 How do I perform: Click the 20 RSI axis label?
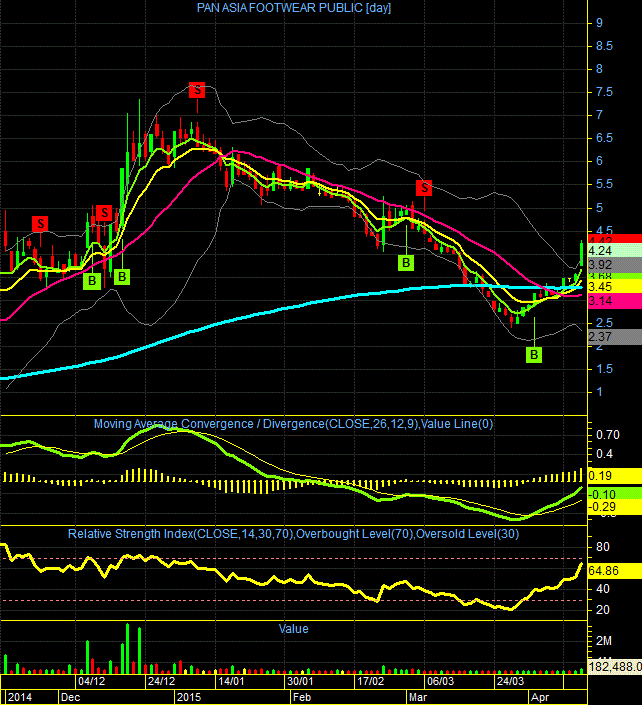(603, 610)
